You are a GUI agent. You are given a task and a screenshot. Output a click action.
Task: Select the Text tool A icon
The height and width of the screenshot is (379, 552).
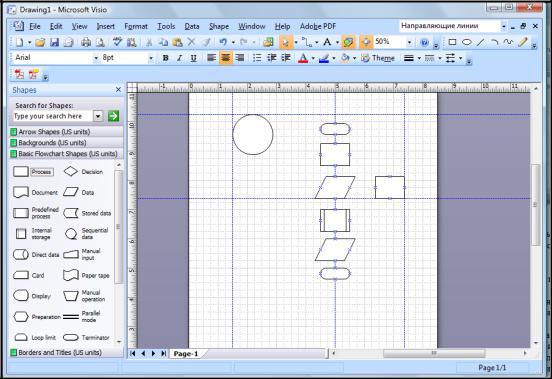pyautogui.click(x=327, y=42)
